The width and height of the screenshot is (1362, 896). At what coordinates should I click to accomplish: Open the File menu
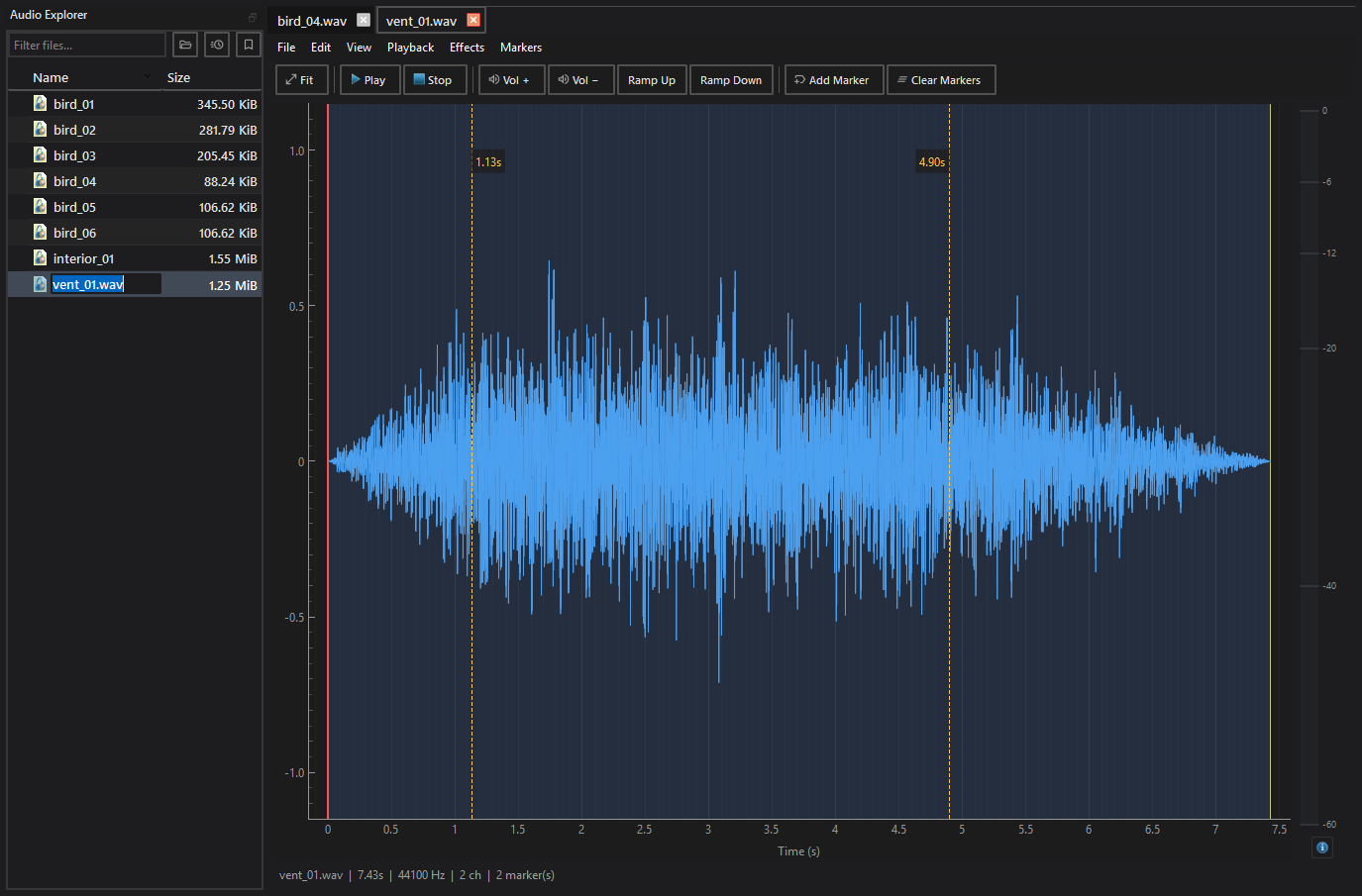pyautogui.click(x=286, y=48)
